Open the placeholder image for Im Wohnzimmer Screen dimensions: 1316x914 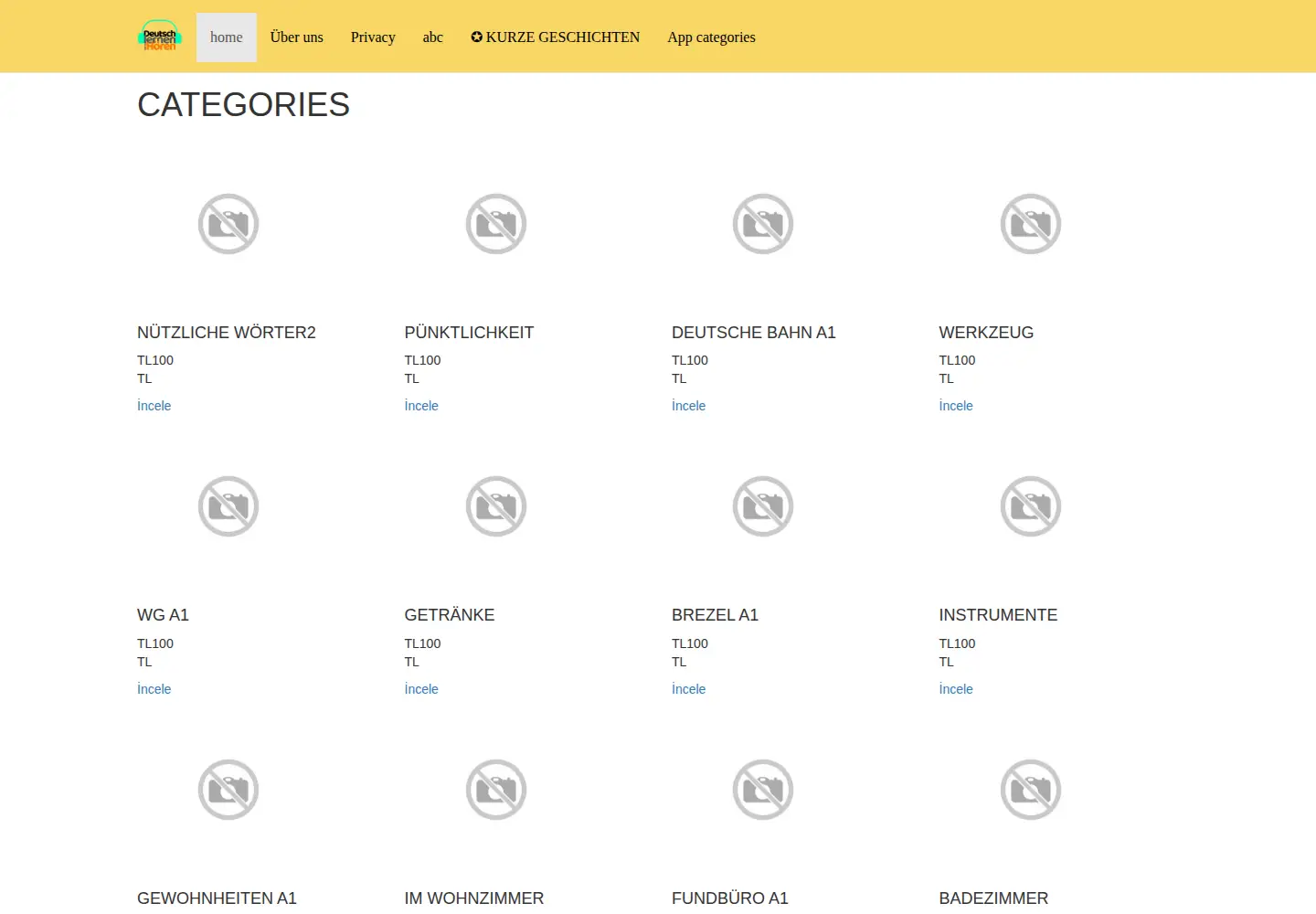(496, 790)
